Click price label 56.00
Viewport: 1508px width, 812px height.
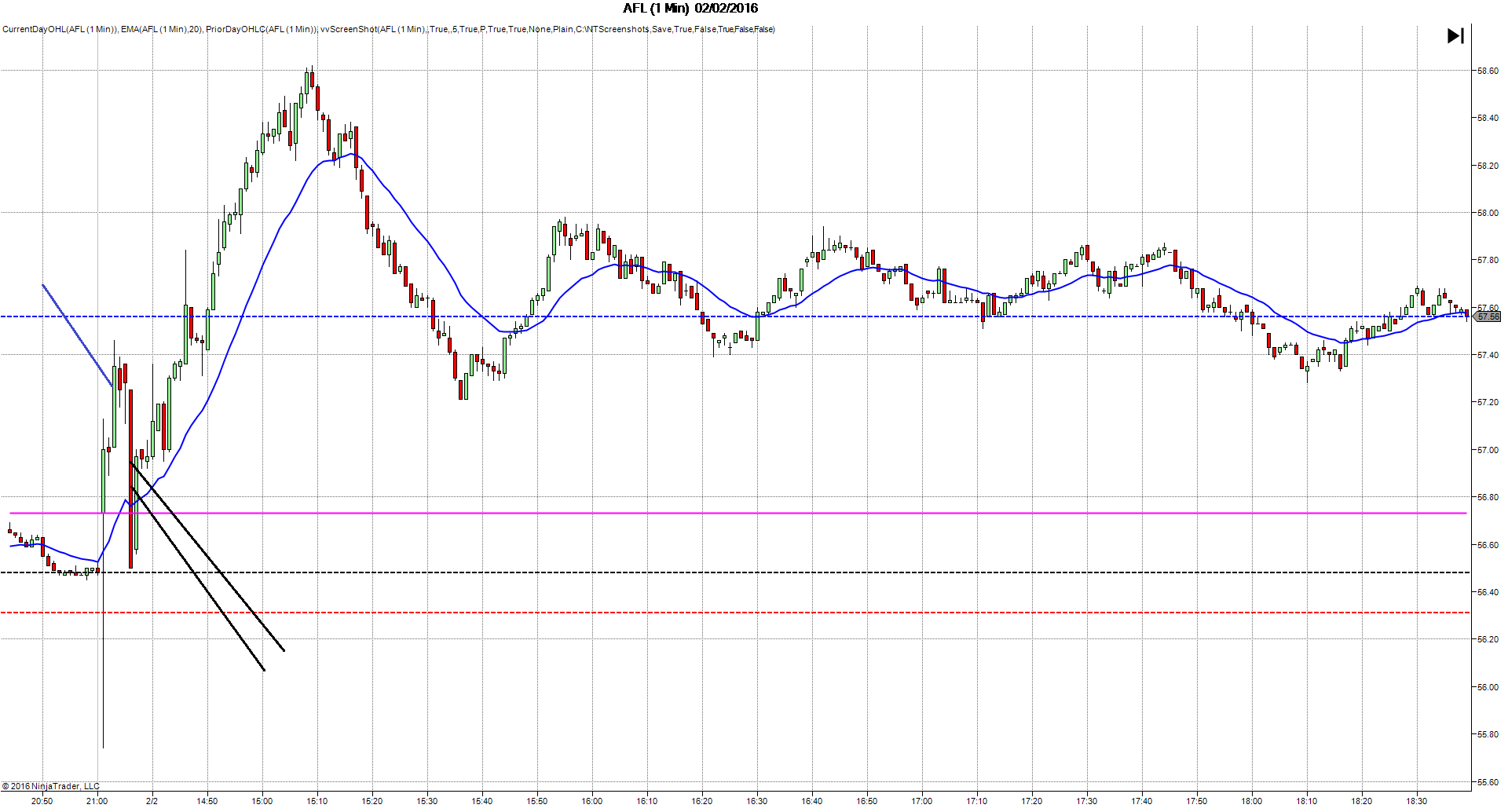pyautogui.click(x=1488, y=687)
